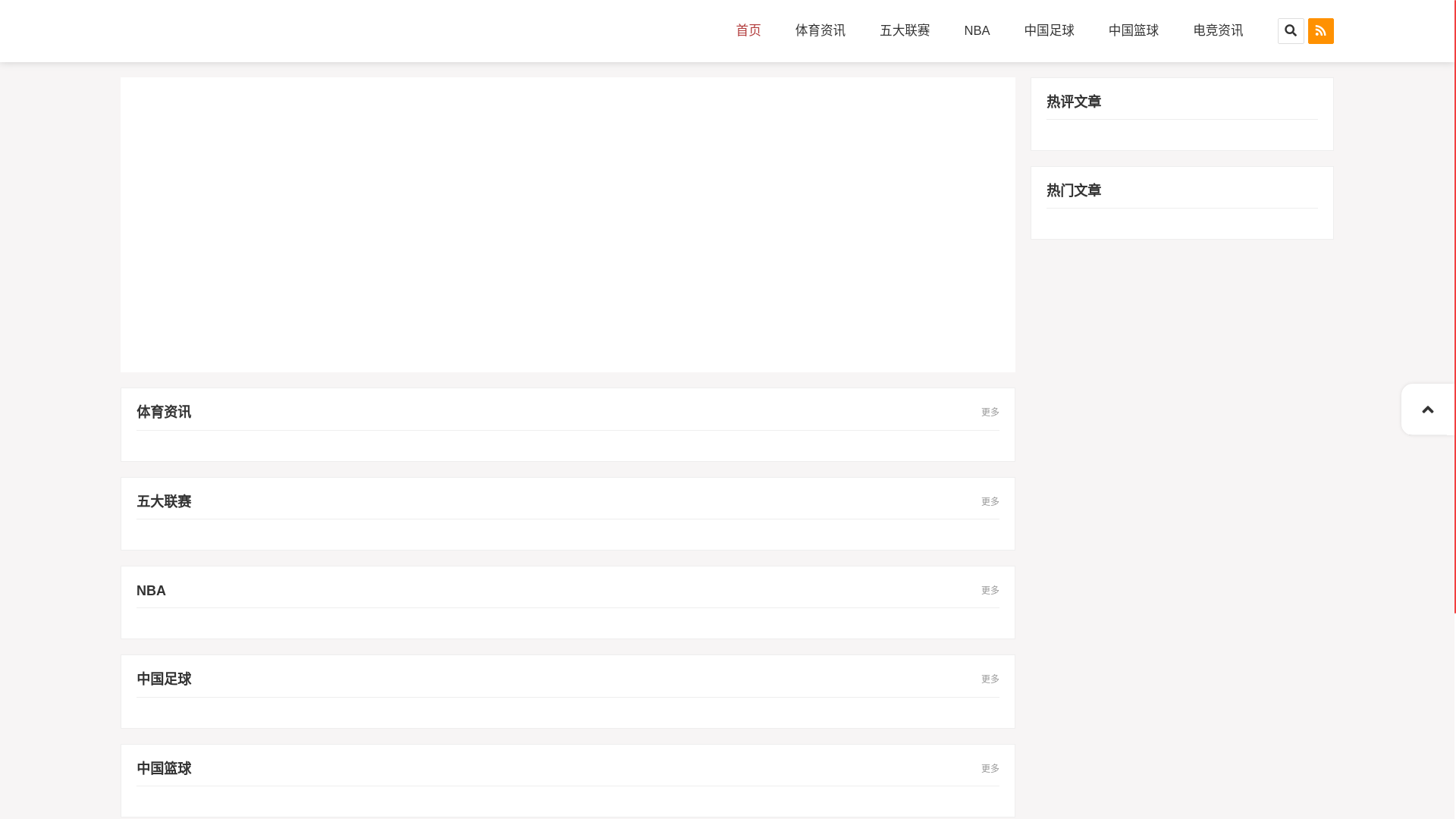Image resolution: width=1456 pixels, height=819 pixels.
Task: Click 更多 in the 体育资讯 section
Action: [x=990, y=412]
